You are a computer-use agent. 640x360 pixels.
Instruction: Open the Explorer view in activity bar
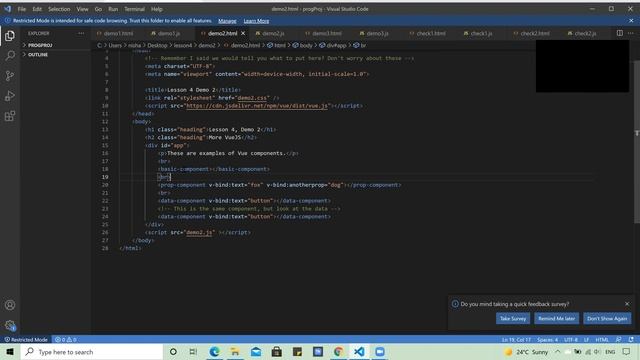(10, 36)
